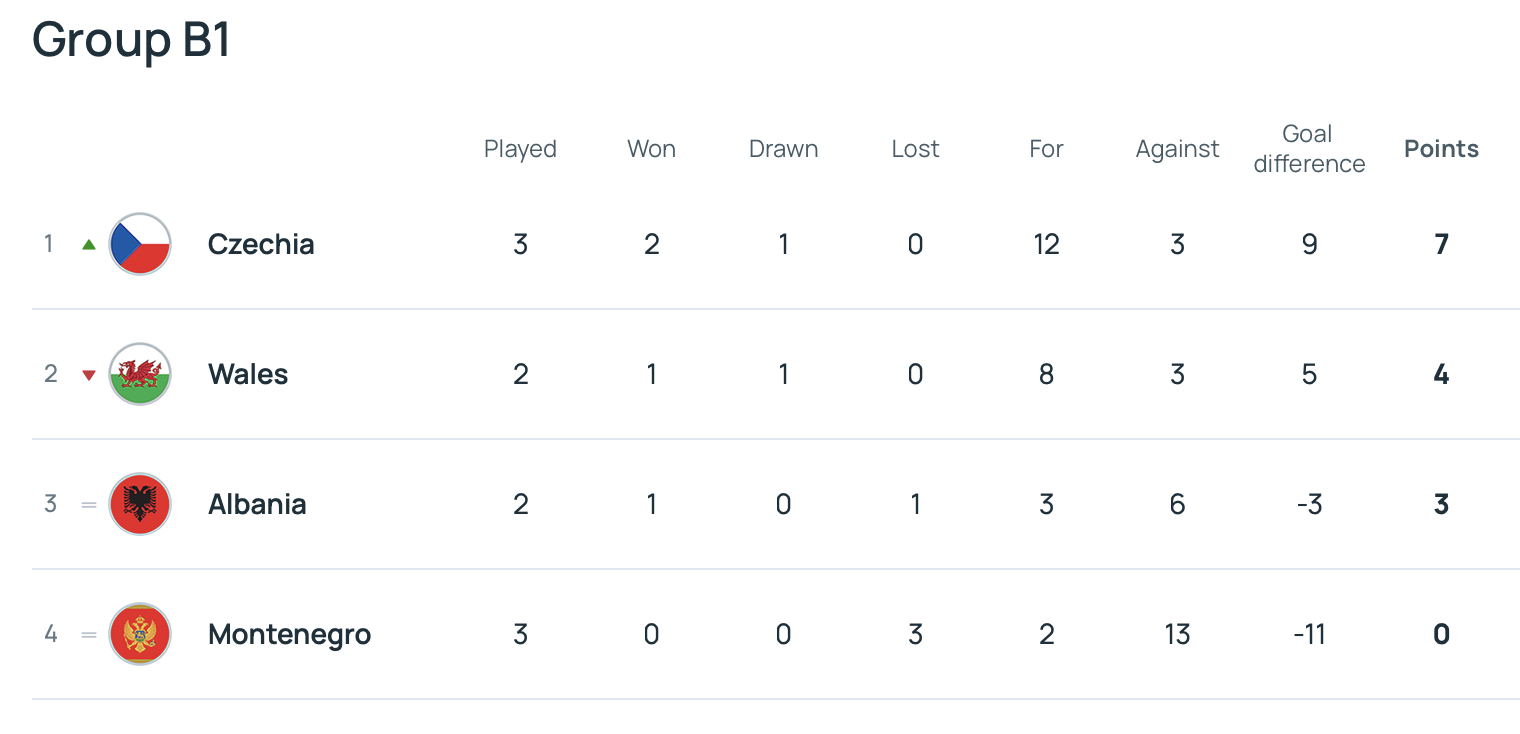Click Wales' red down-arrow position indicator
1520x734 pixels.
tap(89, 375)
